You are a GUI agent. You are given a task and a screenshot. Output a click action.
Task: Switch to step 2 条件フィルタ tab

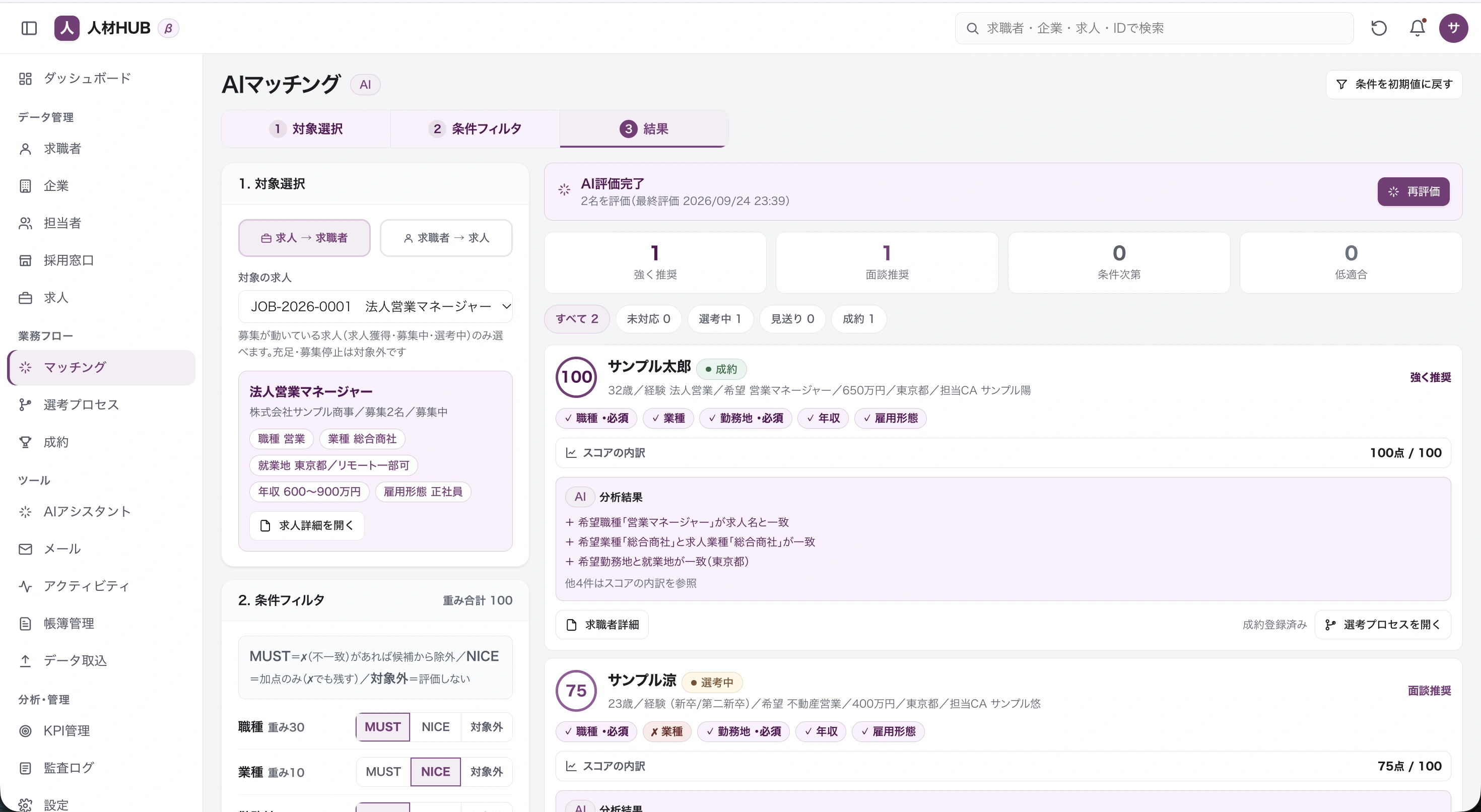(x=475, y=129)
